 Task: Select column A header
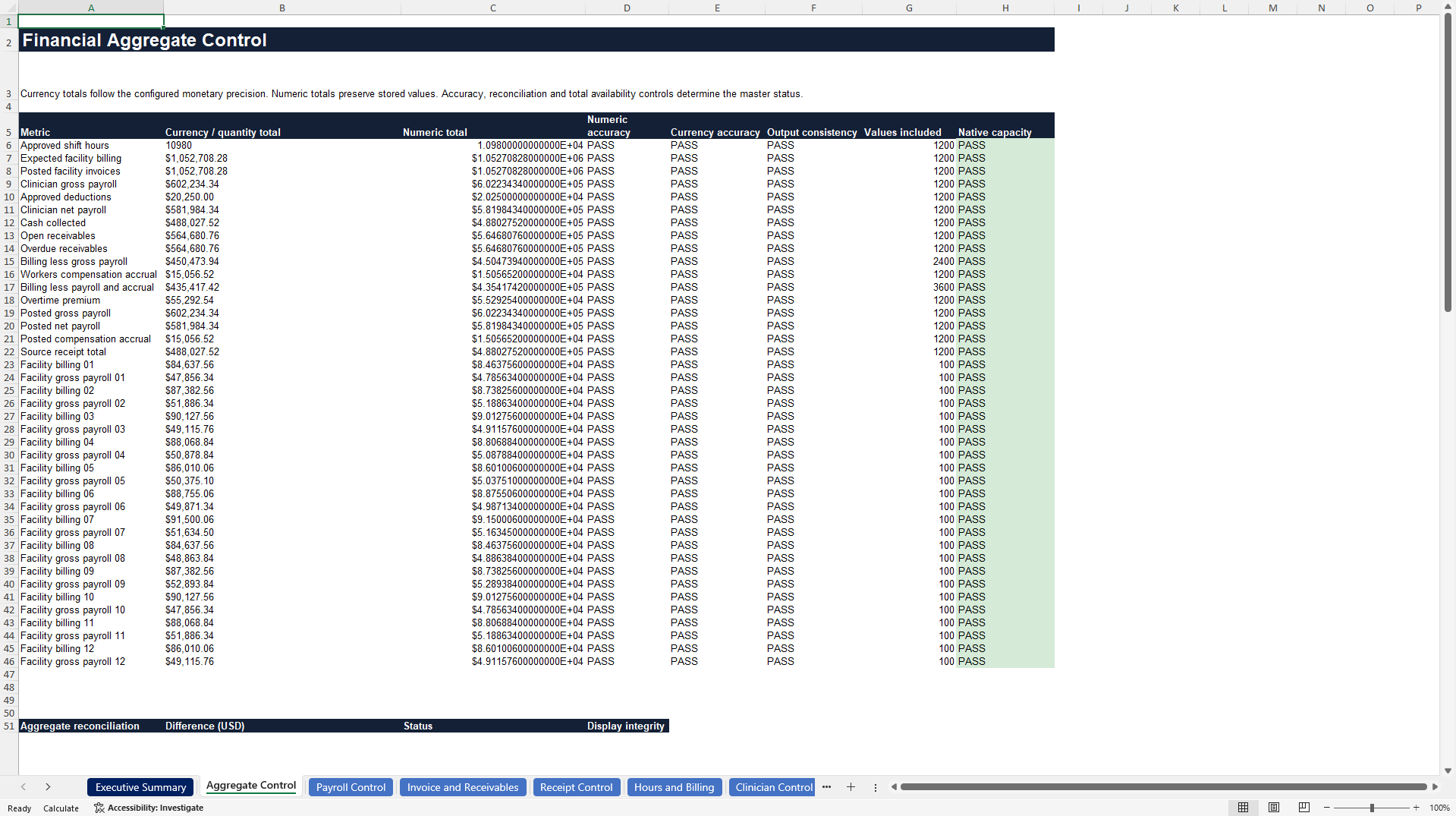click(91, 8)
